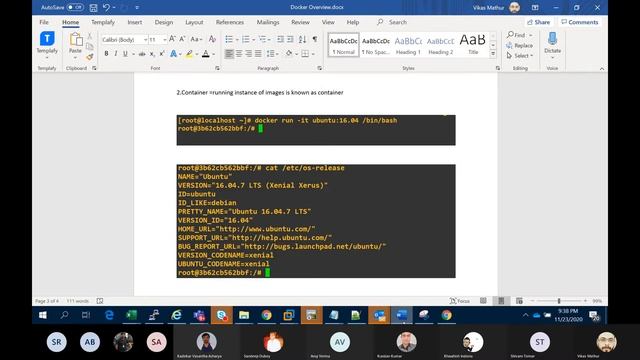Select the Normal style
This screenshot has width=640, height=360.
pos(343,45)
